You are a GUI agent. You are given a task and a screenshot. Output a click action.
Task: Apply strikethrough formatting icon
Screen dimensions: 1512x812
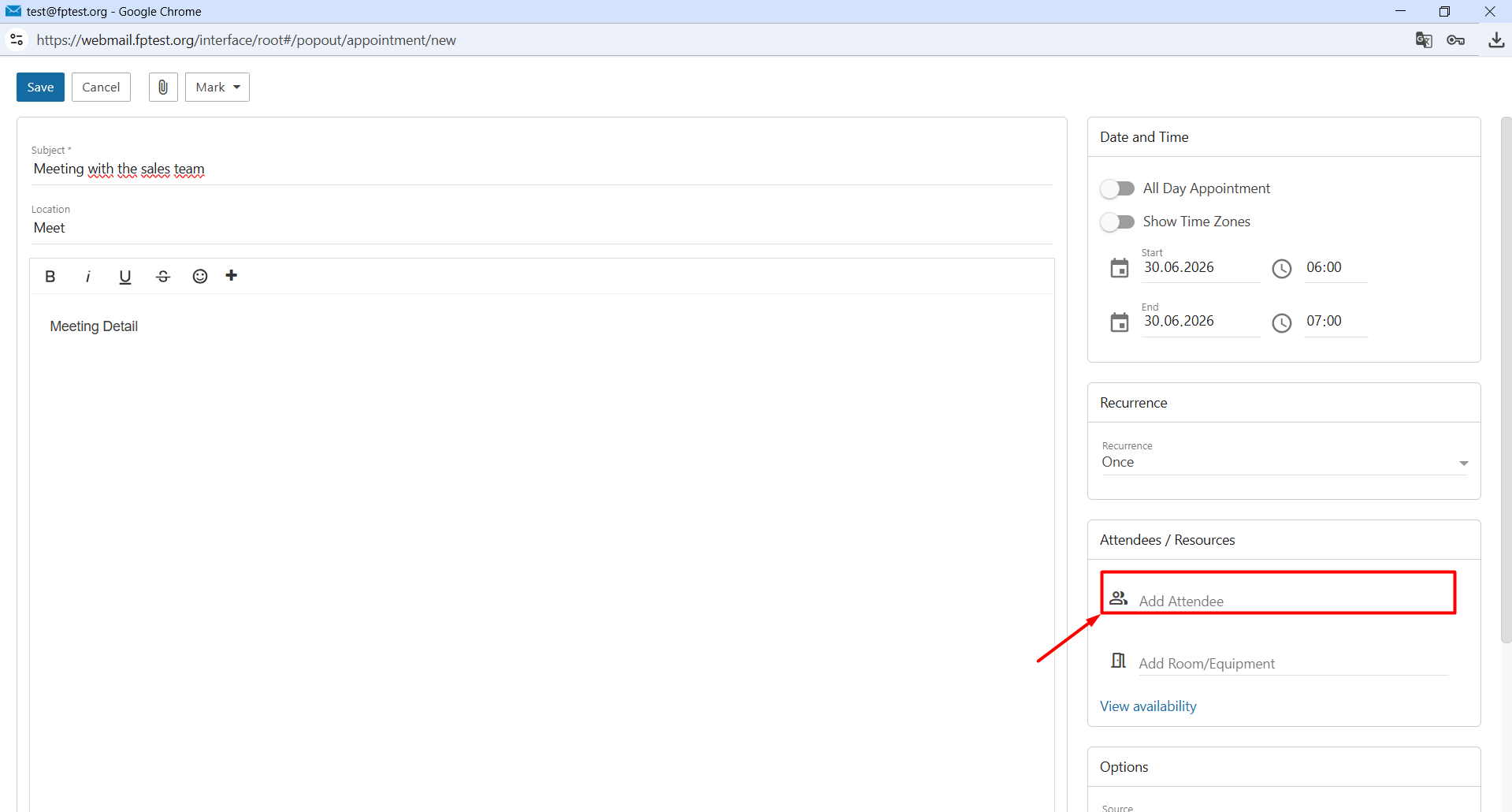pyautogui.click(x=163, y=277)
